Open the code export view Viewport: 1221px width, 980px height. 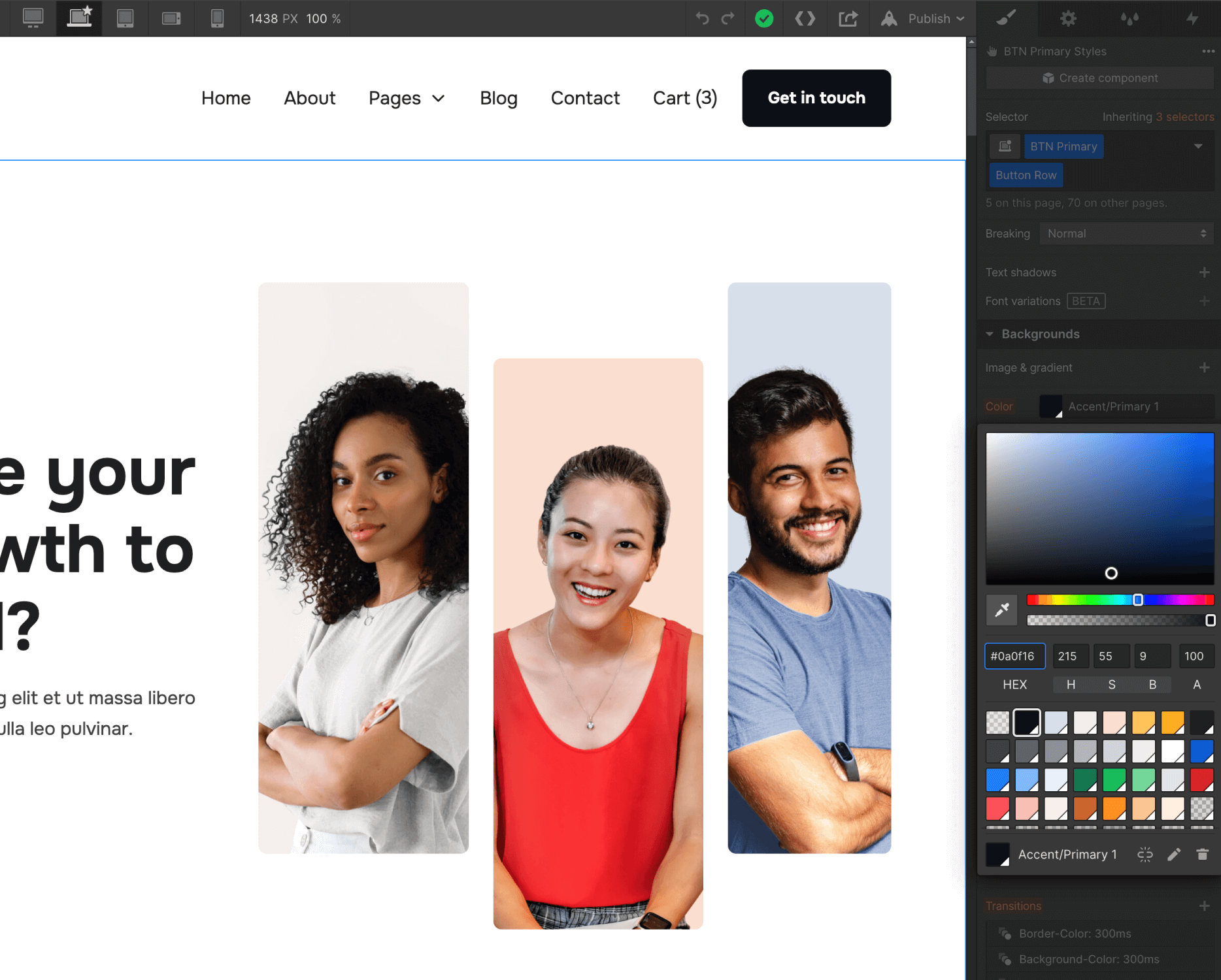805,18
